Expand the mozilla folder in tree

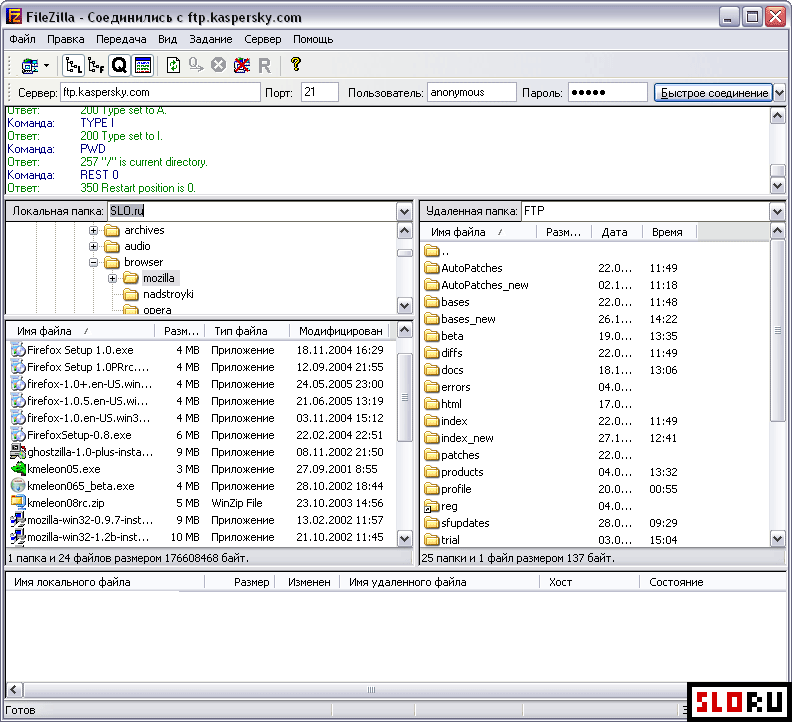point(112,278)
